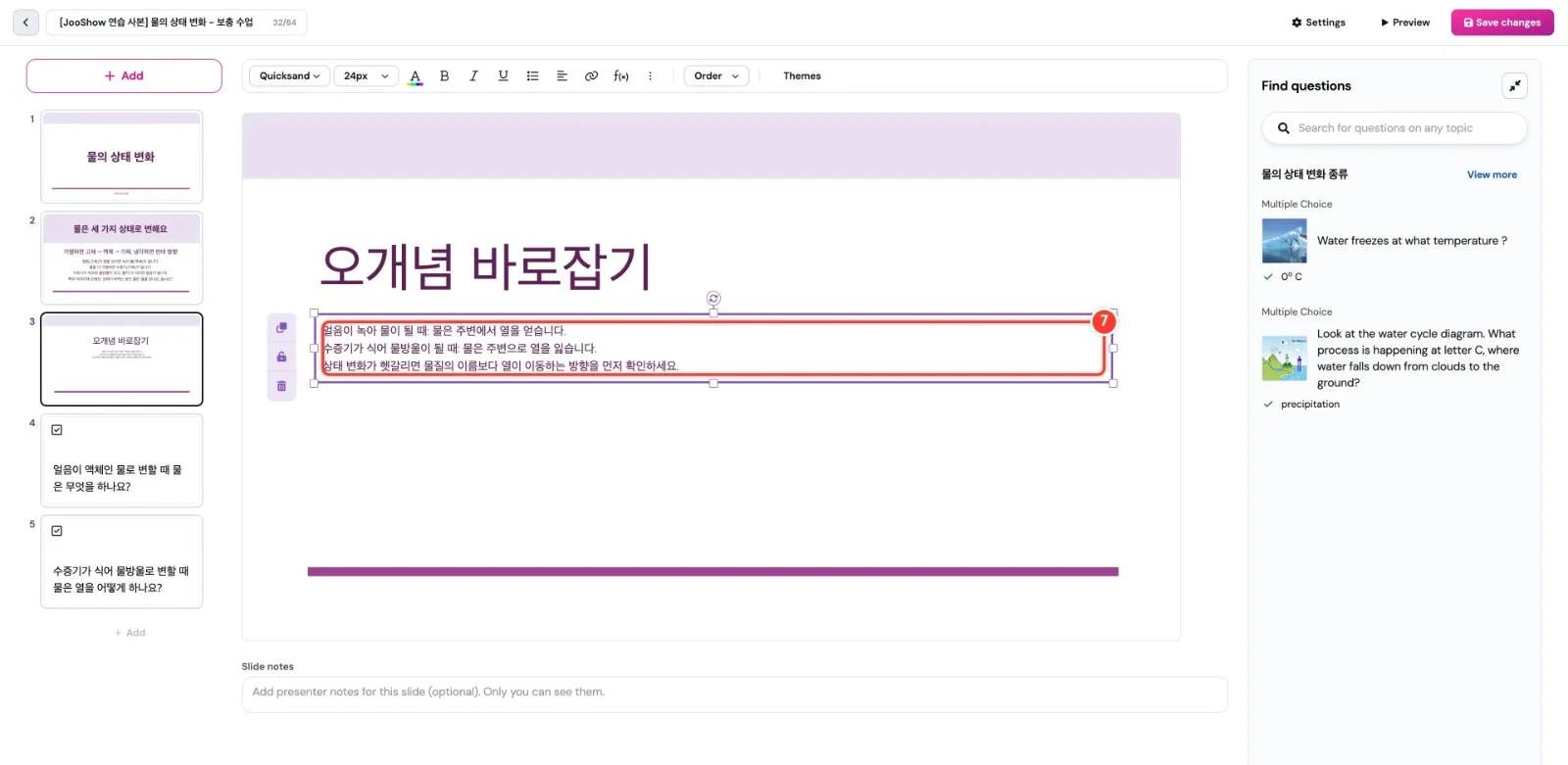This screenshot has width=1568, height=765.
Task: Delete the selected text box
Action: coord(281,386)
